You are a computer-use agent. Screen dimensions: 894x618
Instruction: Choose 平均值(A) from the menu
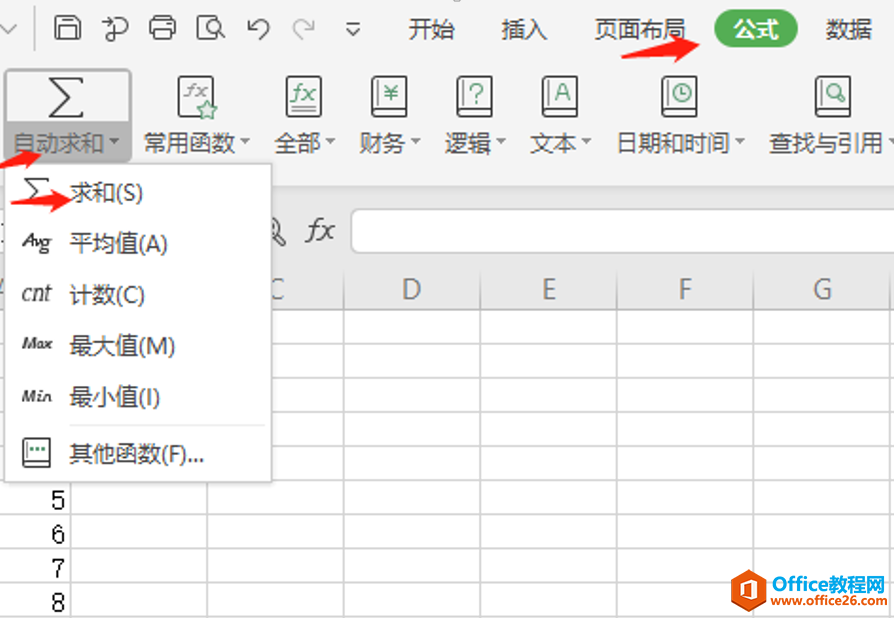click(x=138, y=243)
